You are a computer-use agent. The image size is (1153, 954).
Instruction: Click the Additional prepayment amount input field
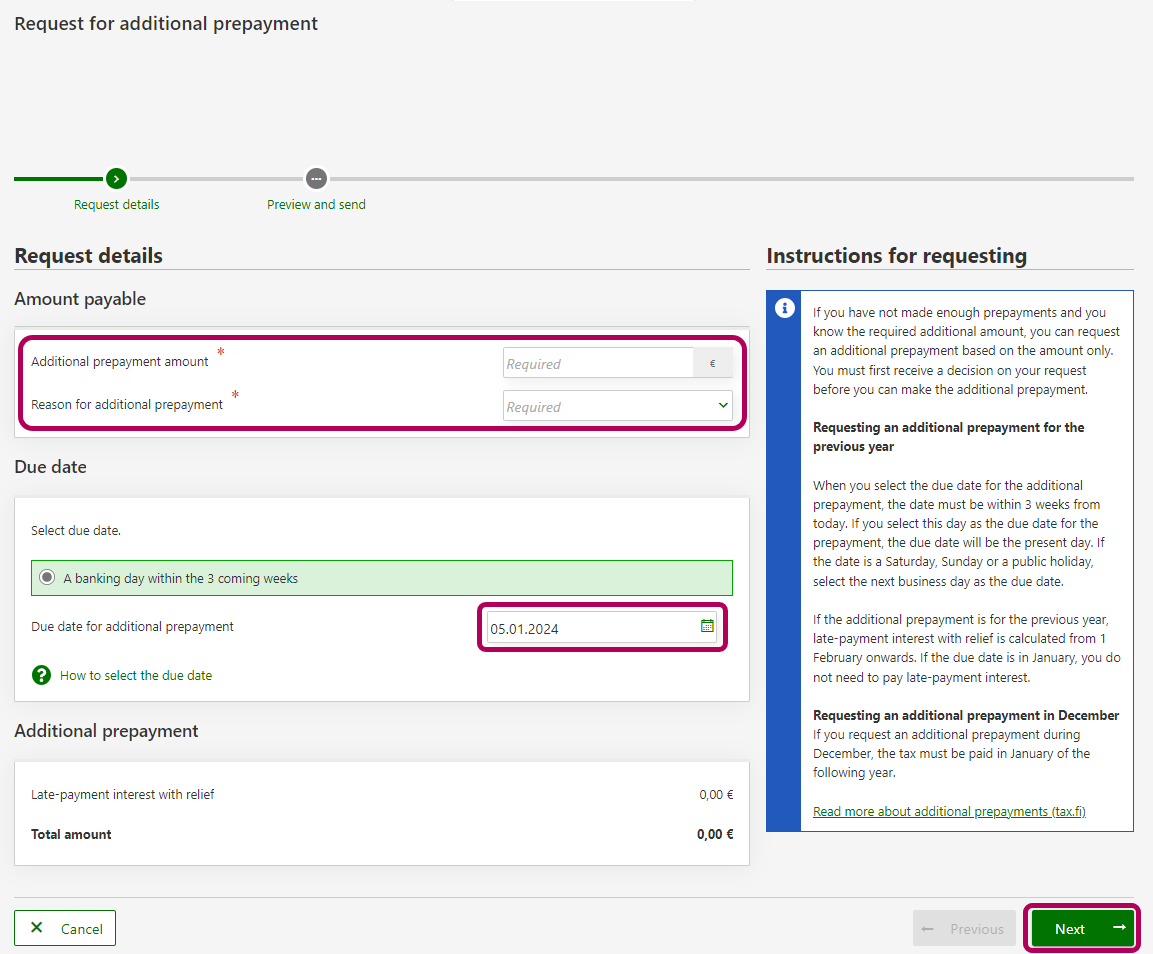pos(597,363)
